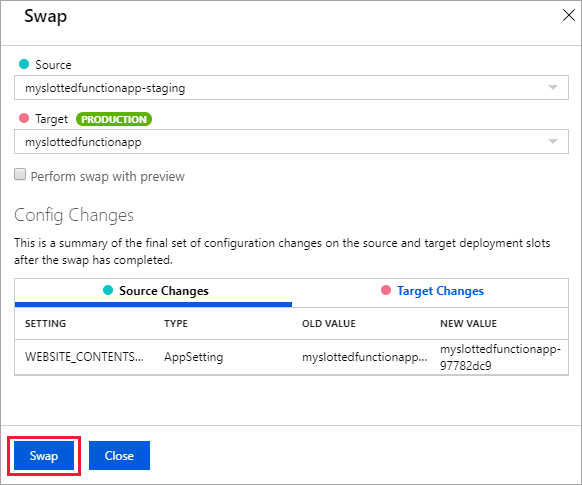Click the OLD VALUE column header
The image size is (582, 485).
328,324
